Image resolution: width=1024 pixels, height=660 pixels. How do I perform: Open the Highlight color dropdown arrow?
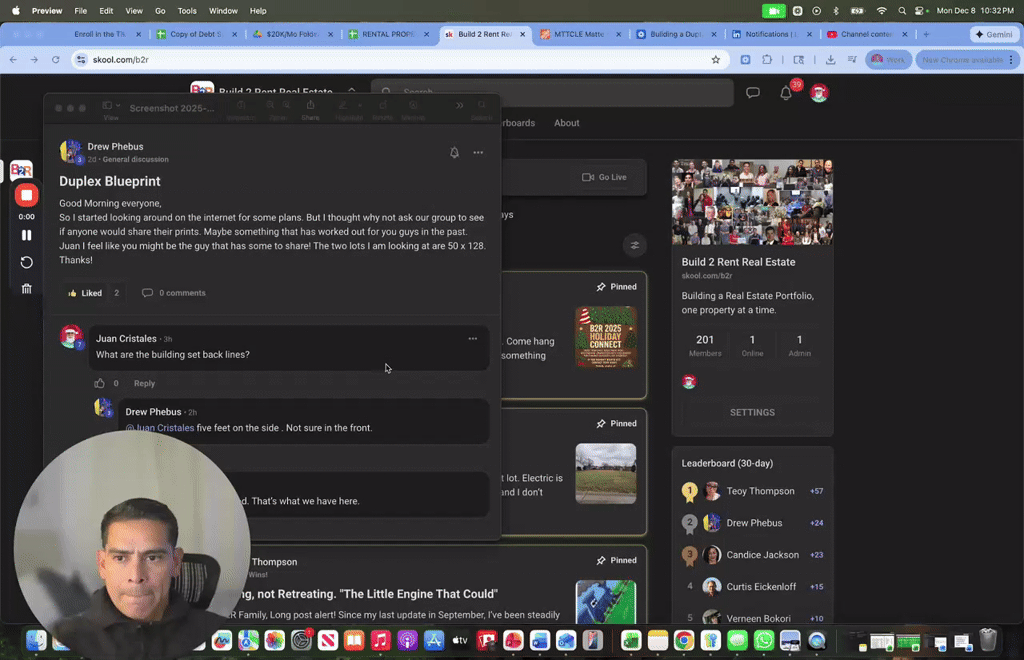tap(359, 105)
